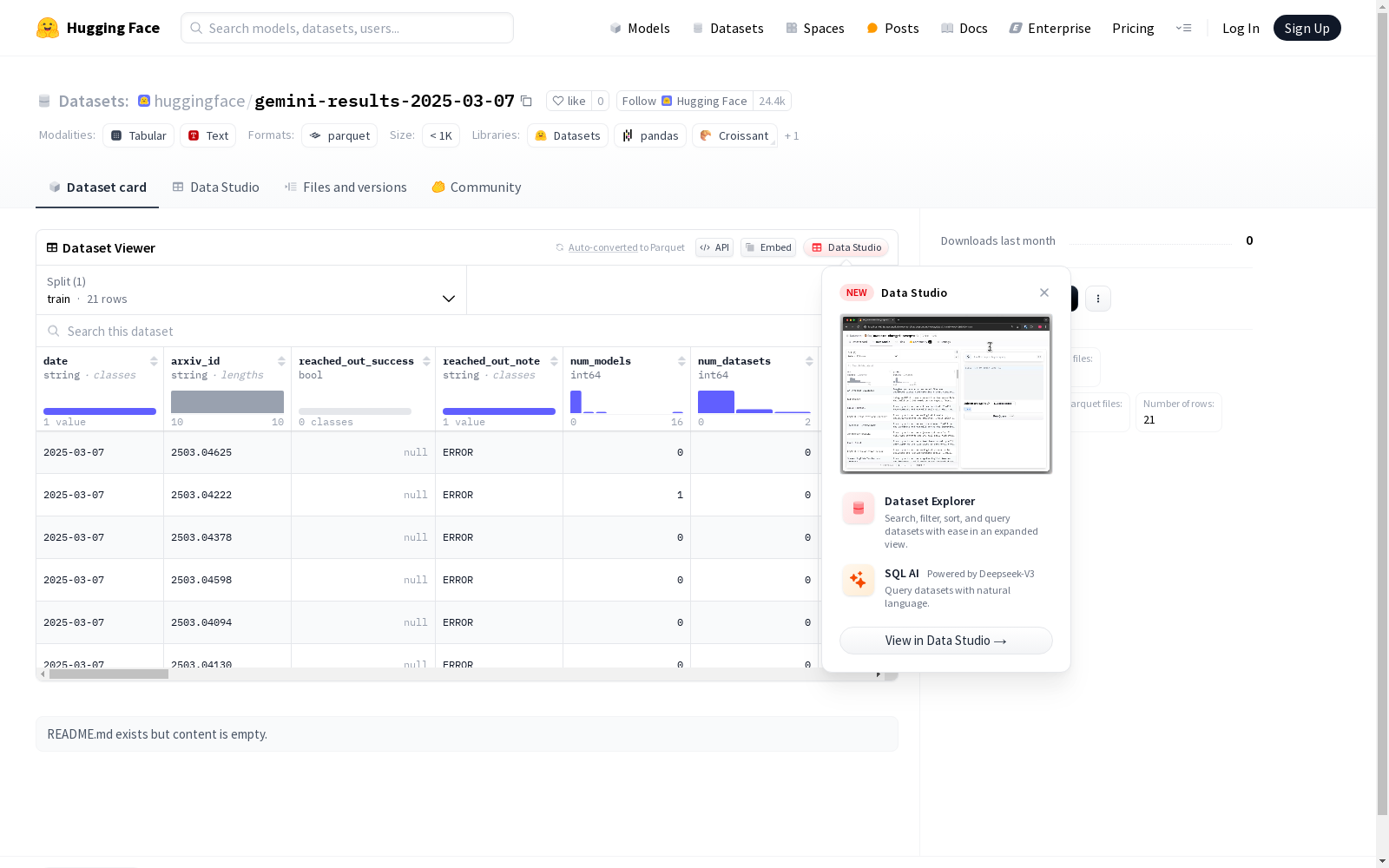Click the table's horizontal scrollbar thumb
The height and width of the screenshot is (868, 1389).
pos(109,674)
